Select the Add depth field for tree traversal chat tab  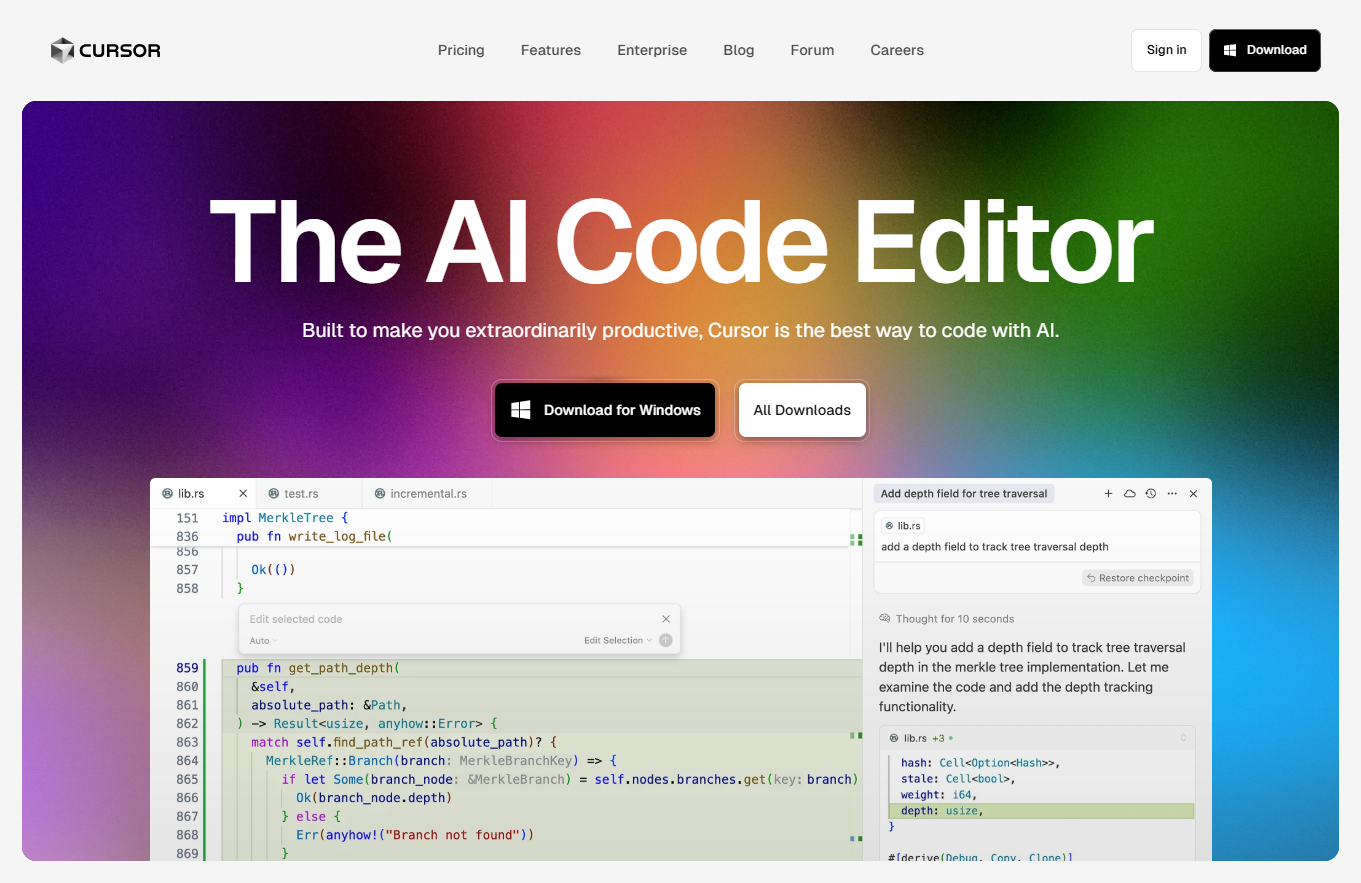click(964, 494)
